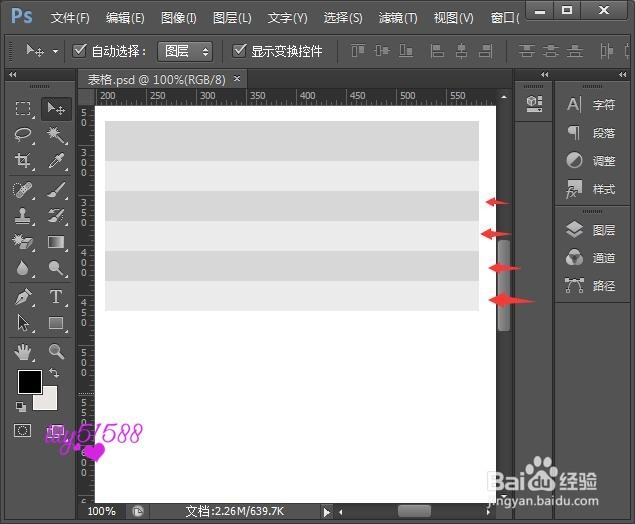Viewport: 635px width, 524px height.
Task: Toggle the 自动选择 checkbox
Action: pyautogui.click(x=79, y=51)
